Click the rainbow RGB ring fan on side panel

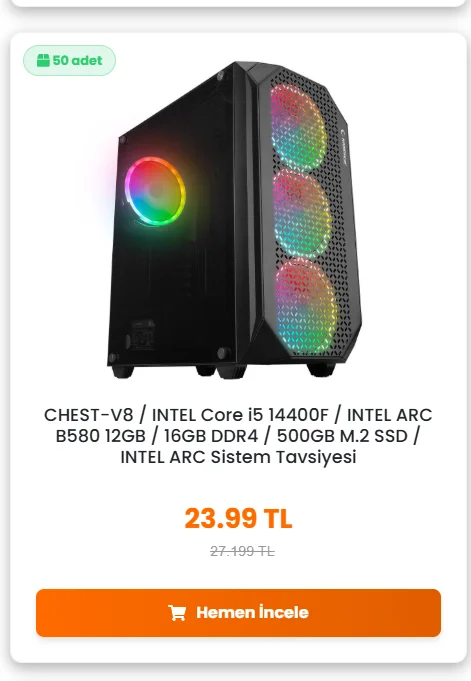156,191
